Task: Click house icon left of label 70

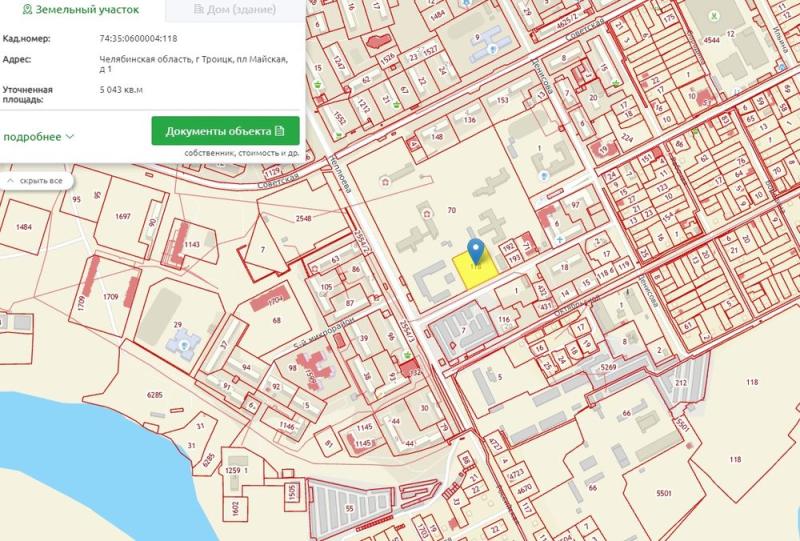Action: click(x=427, y=214)
